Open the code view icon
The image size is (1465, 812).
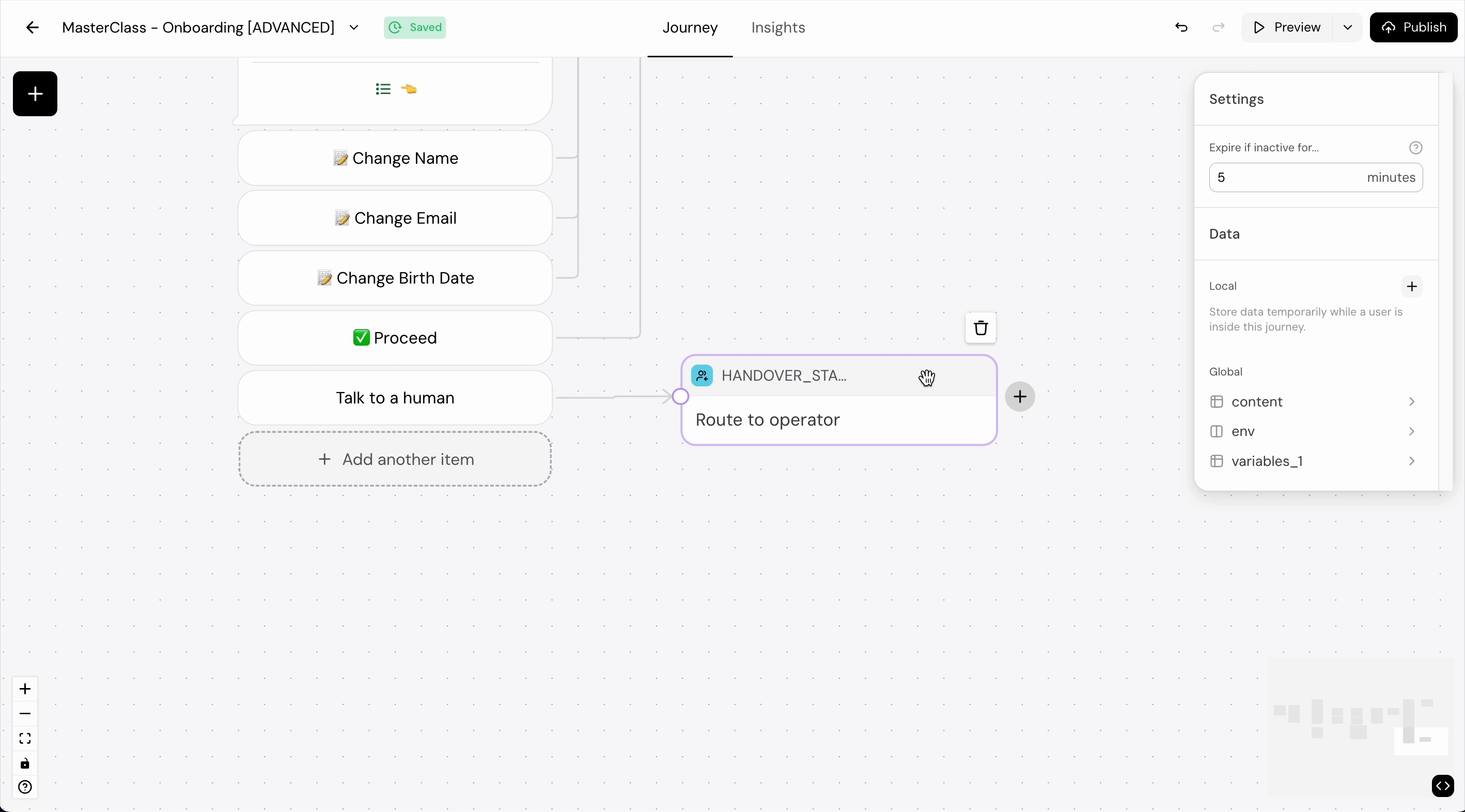coord(1442,786)
